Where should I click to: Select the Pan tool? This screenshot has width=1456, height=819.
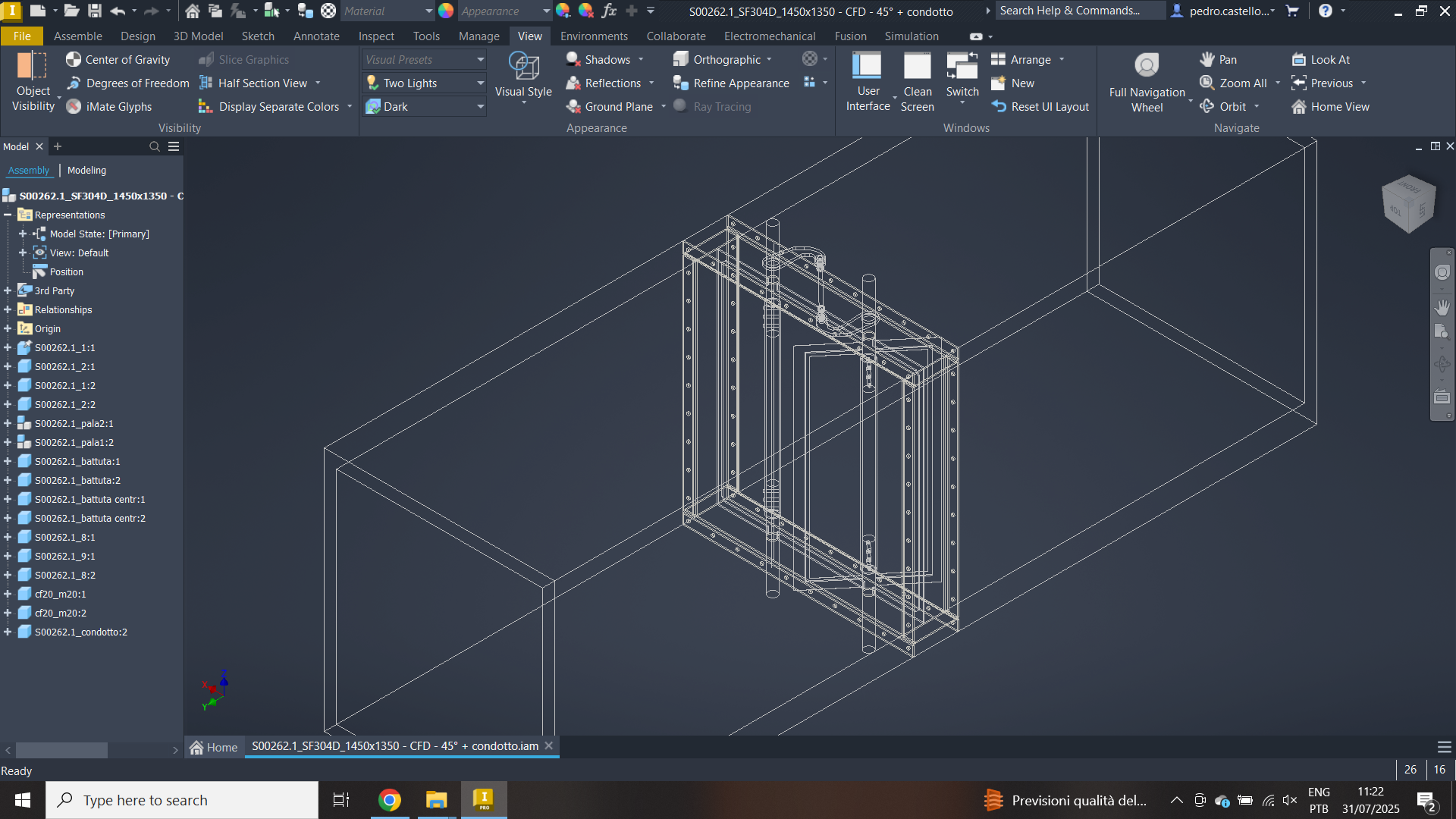point(1218,59)
